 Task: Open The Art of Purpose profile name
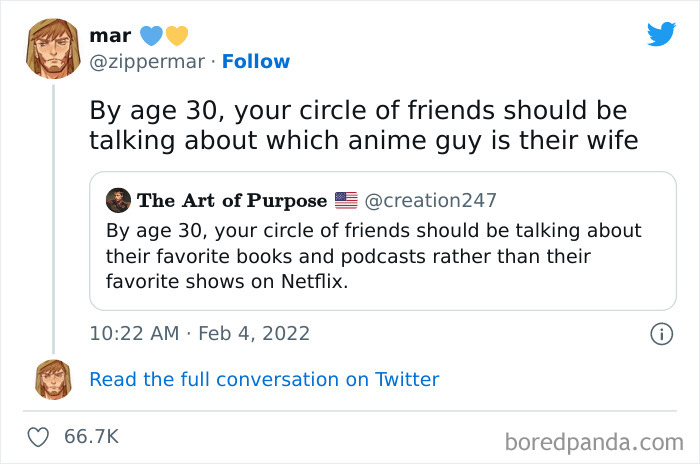click(232, 200)
